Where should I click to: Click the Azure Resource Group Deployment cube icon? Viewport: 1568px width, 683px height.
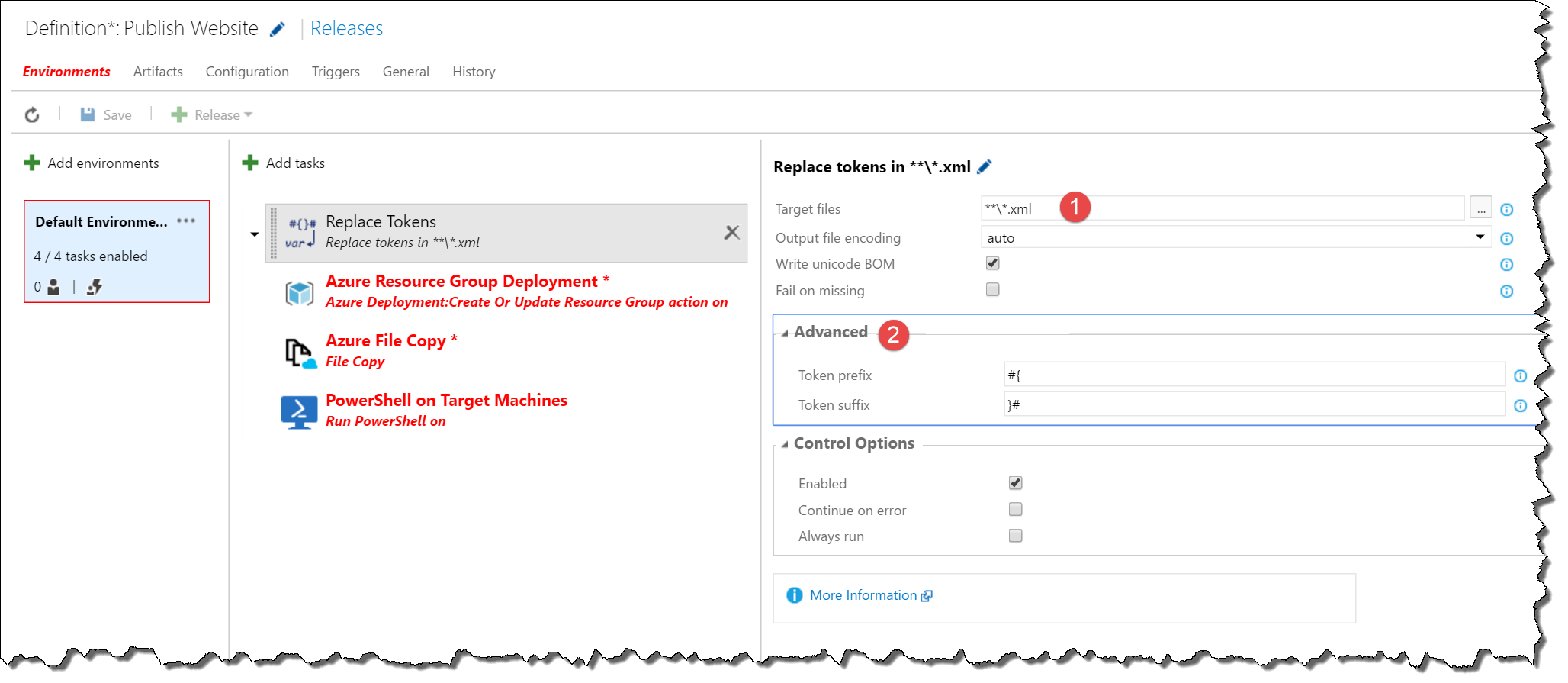(x=299, y=293)
